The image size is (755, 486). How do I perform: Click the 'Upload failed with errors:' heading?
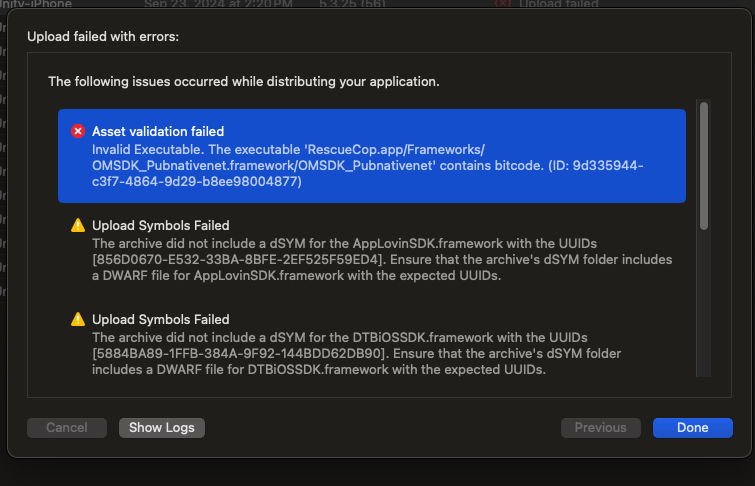(103, 37)
